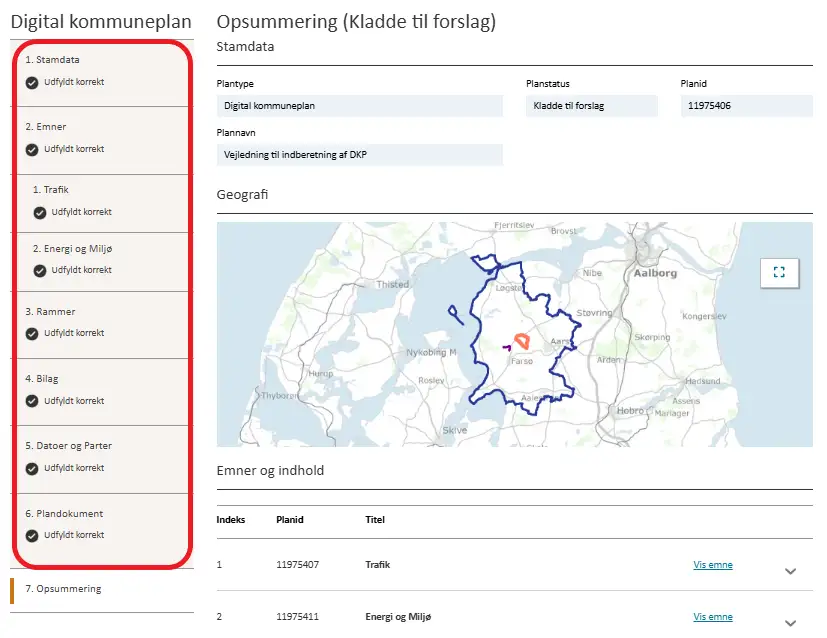Go to step 3. Rammer
Image resolution: width=827 pixels, height=638 pixels.
pos(50,312)
